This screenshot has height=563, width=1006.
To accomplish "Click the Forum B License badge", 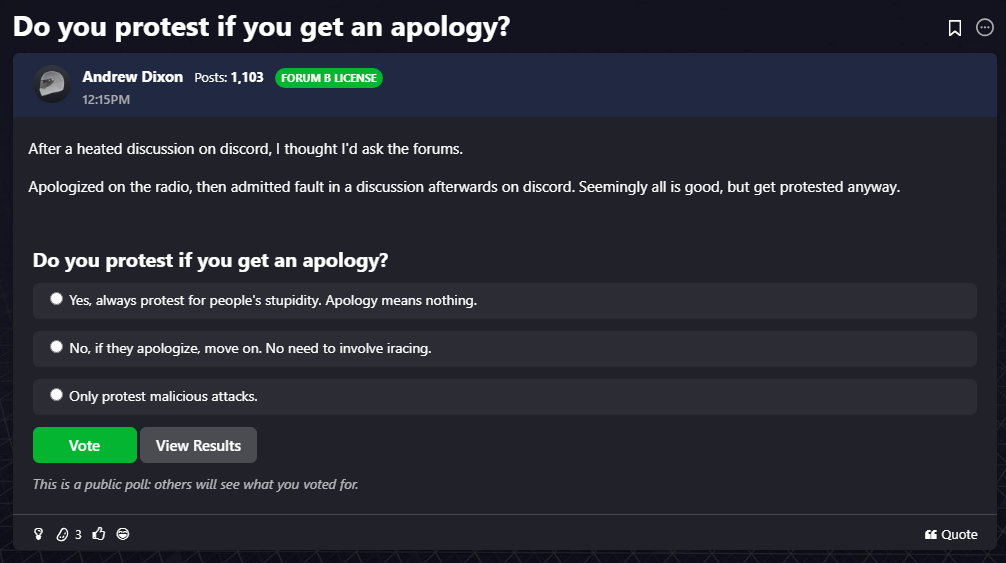I will coord(329,78).
